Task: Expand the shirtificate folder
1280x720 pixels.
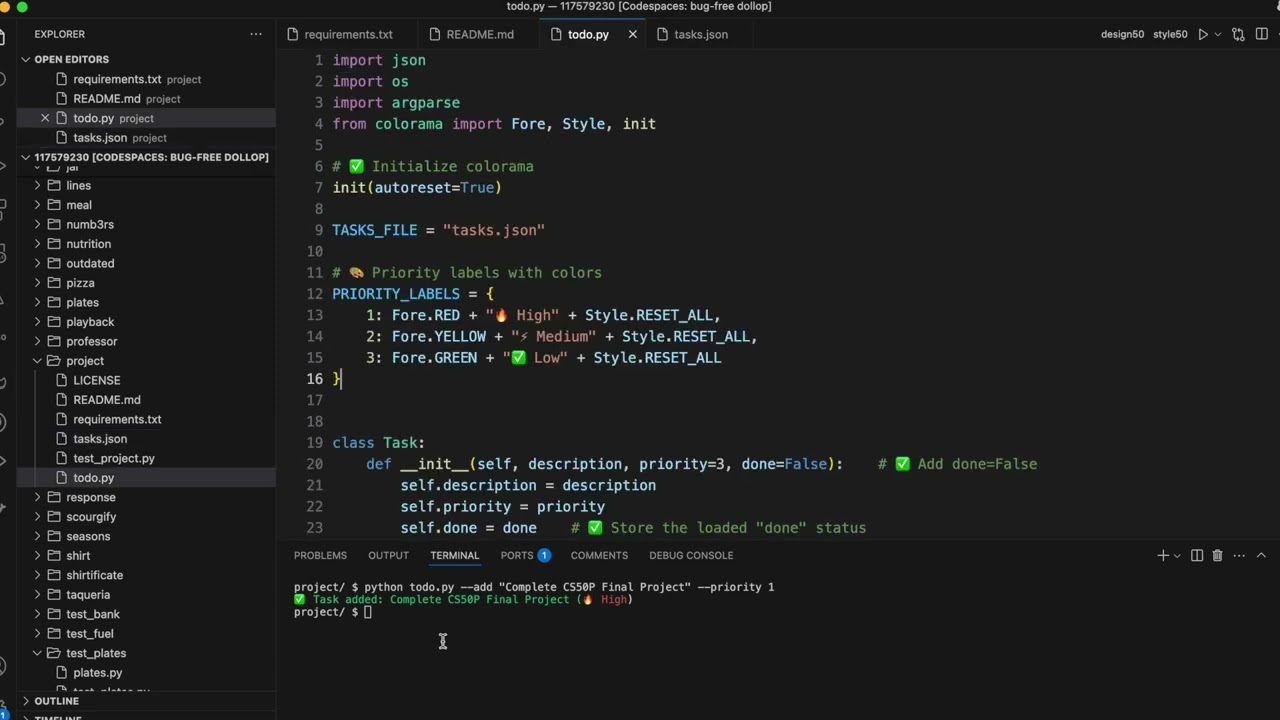Action: pos(94,576)
